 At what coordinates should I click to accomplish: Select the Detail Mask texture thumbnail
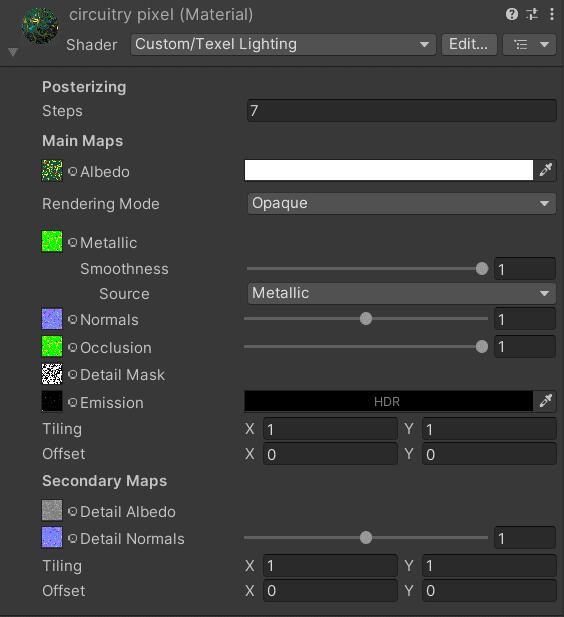pos(52,374)
